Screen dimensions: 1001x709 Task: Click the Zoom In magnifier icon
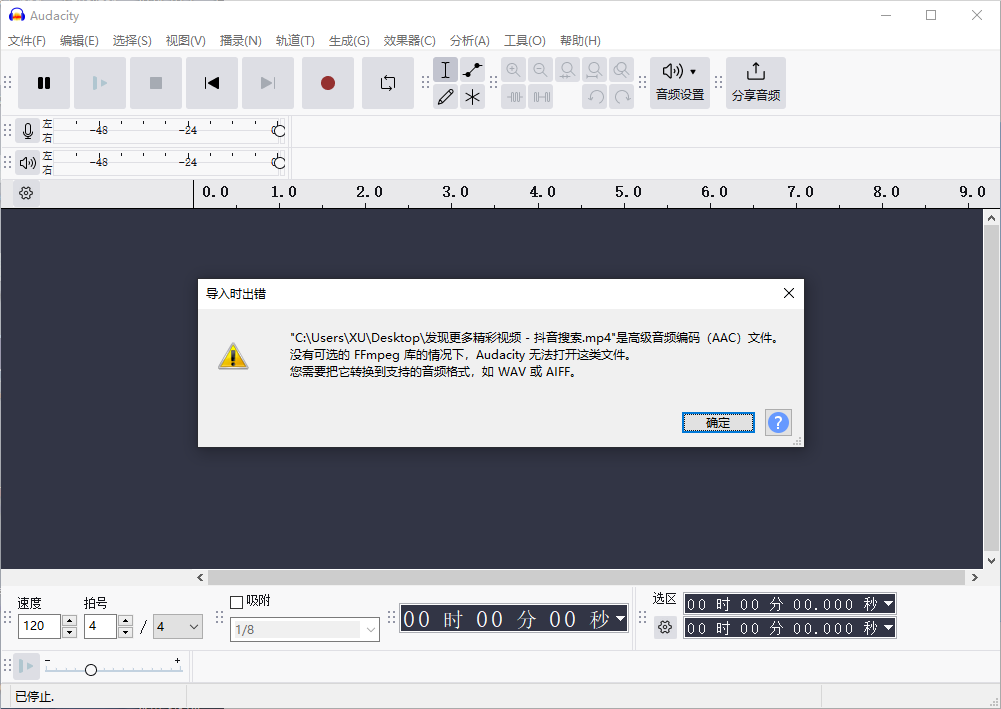513,70
